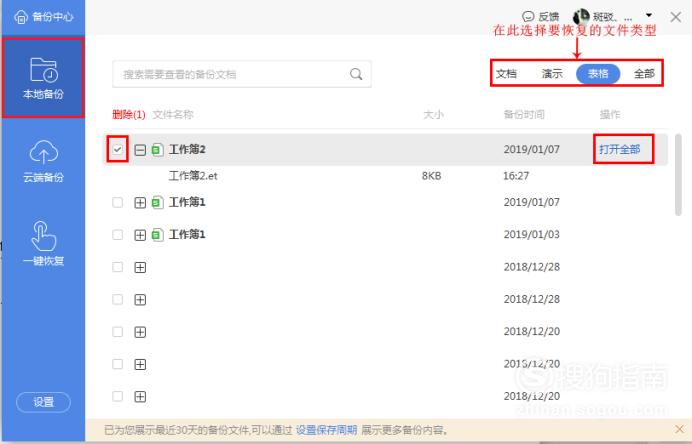Open the 设置保存周期 link
Screen dimensions: 692x444
[326, 429]
